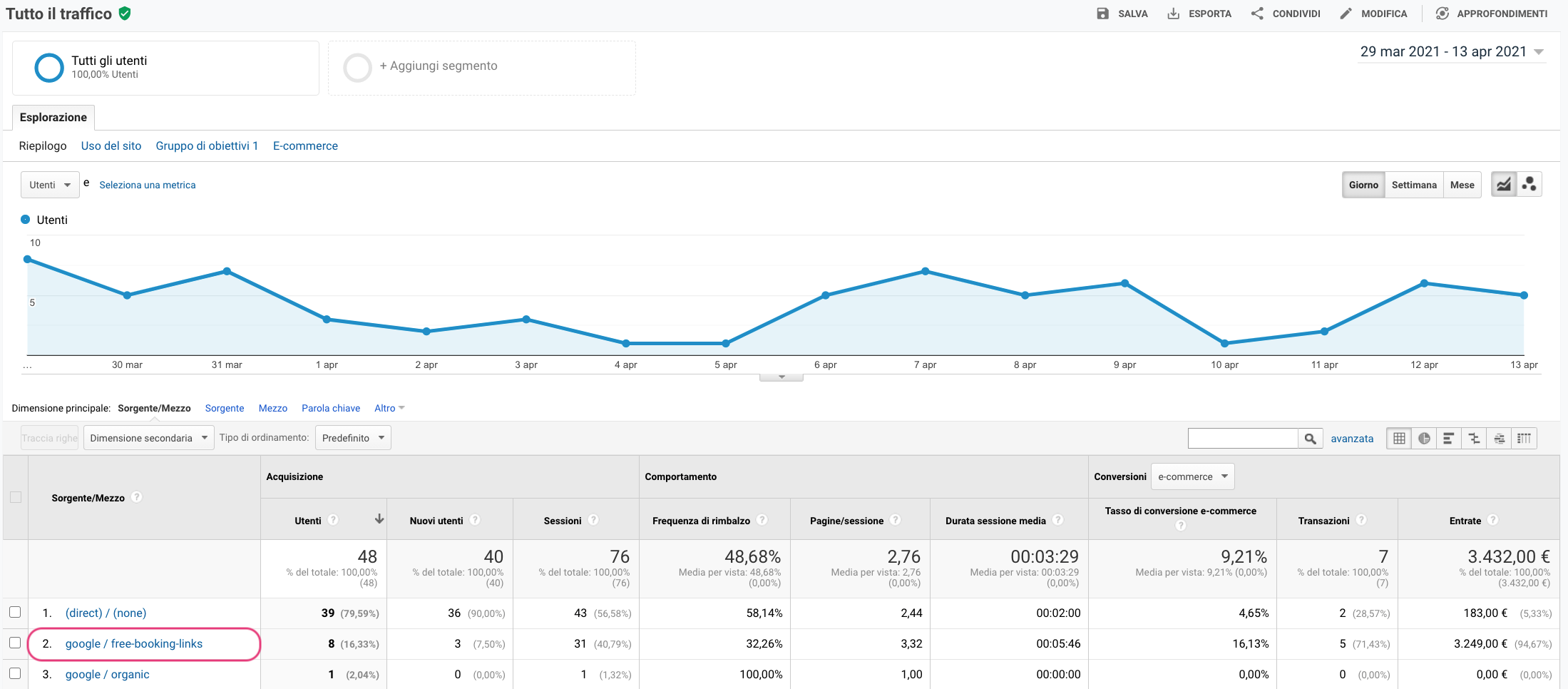Switch to data table view icon

1399,439
